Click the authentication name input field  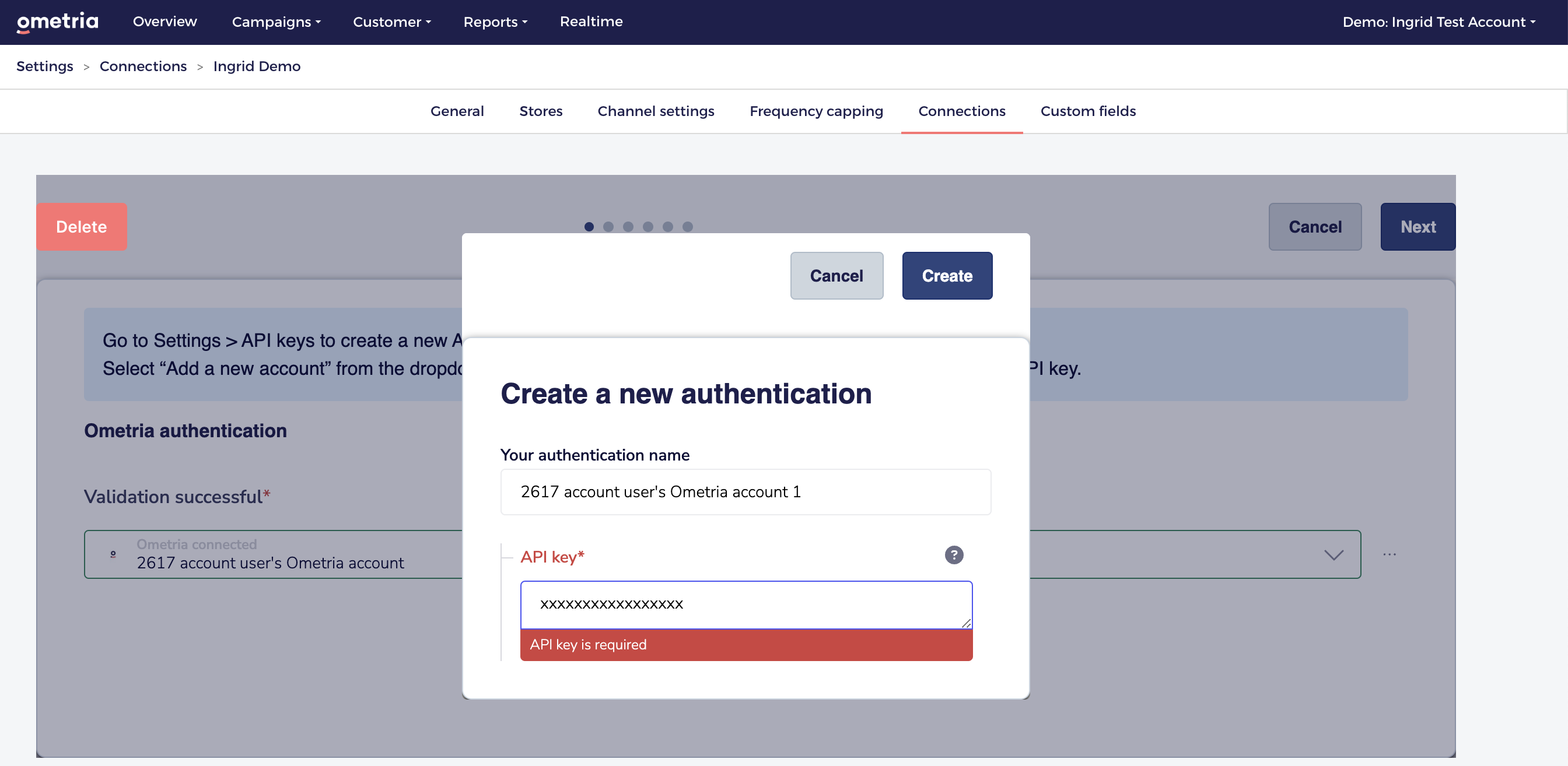coord(745,491)
